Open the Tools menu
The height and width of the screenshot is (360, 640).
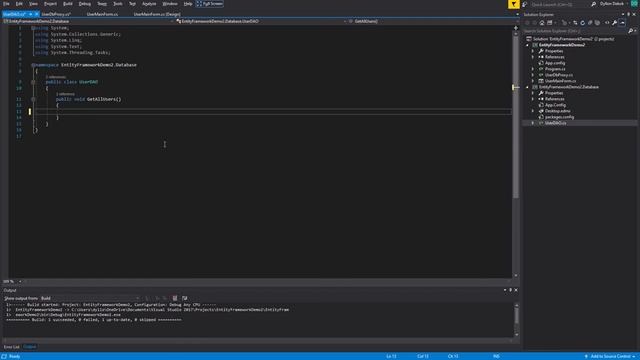point(118,4)
